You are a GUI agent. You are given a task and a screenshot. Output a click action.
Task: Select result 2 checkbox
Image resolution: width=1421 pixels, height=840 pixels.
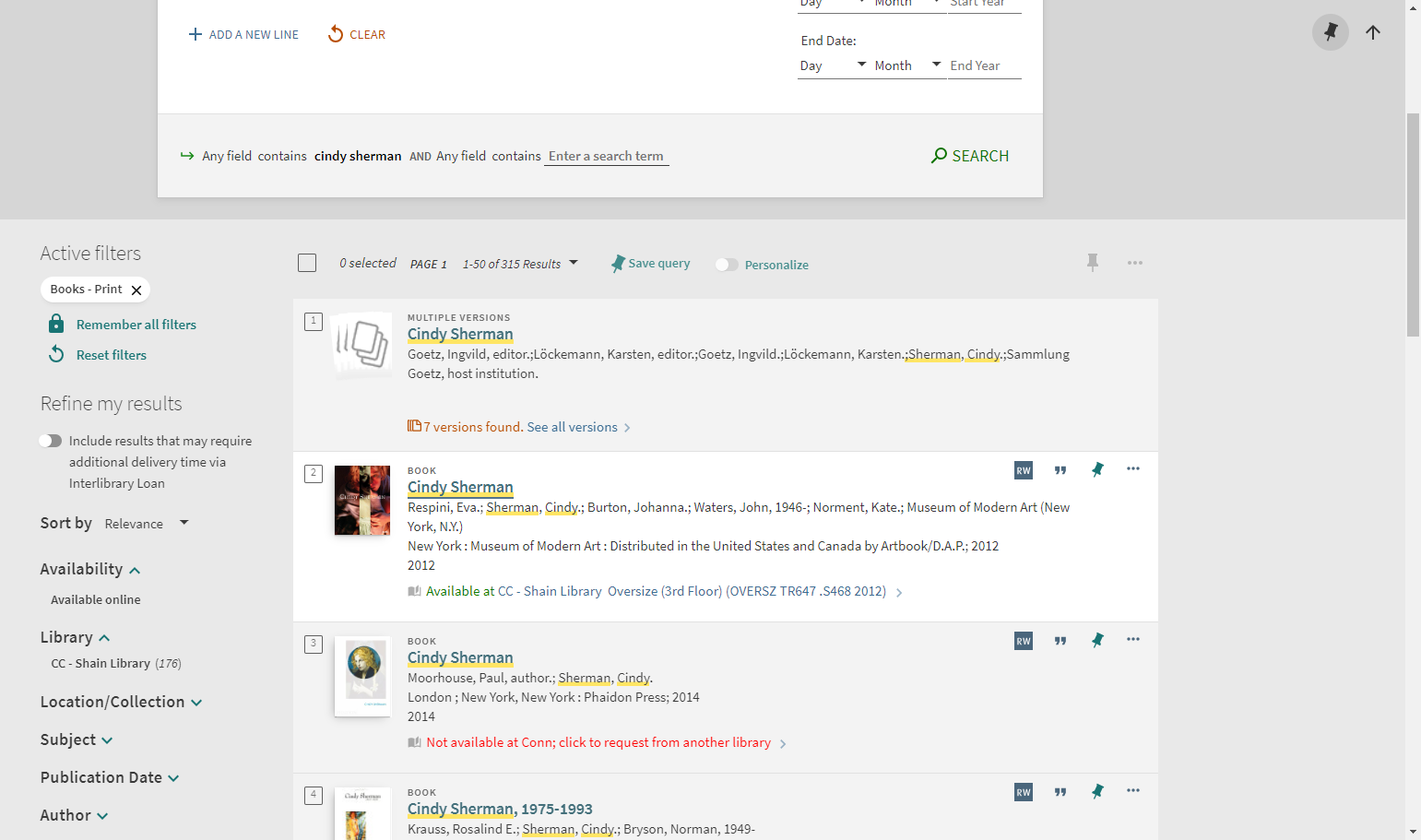[x=314, y=473]
